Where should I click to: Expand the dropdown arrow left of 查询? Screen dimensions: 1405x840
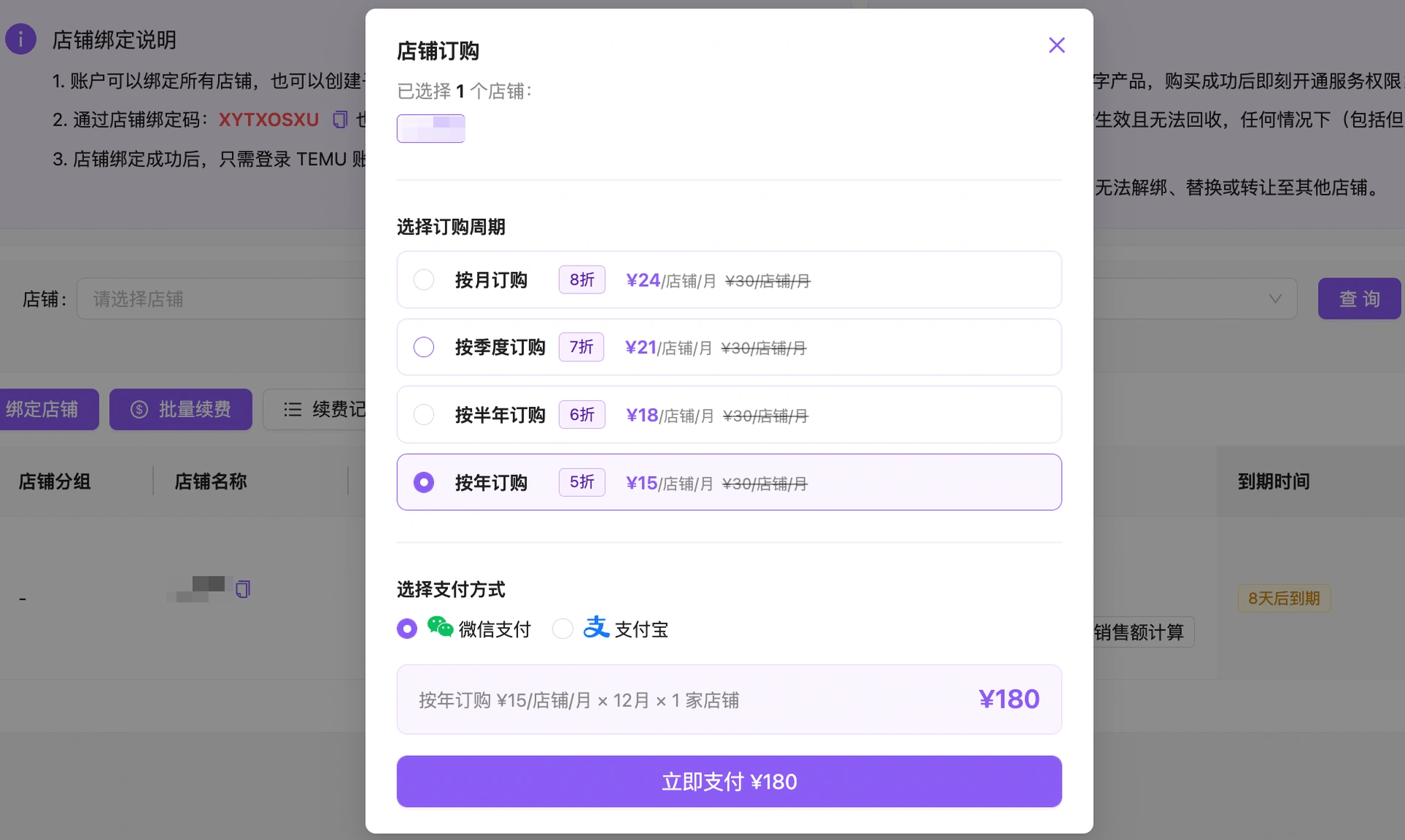(1275, 299)
